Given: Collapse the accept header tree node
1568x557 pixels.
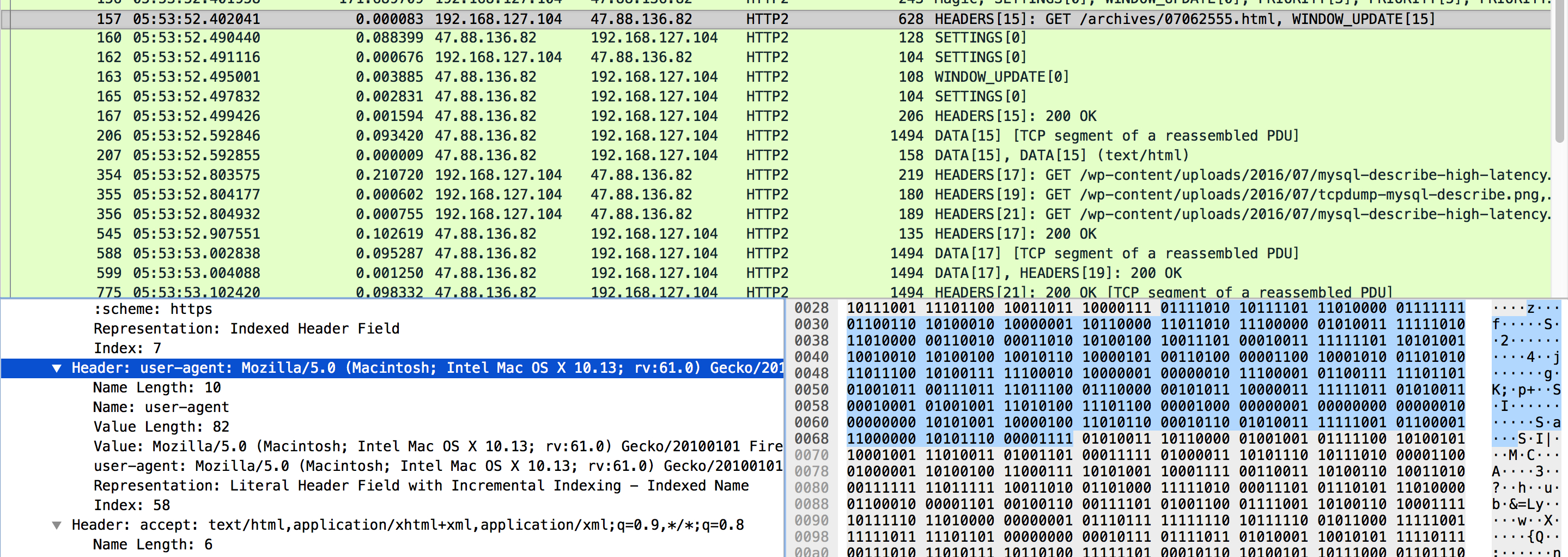Looking at the screenshot, I should pyautogui.click(x=57, y=525).
